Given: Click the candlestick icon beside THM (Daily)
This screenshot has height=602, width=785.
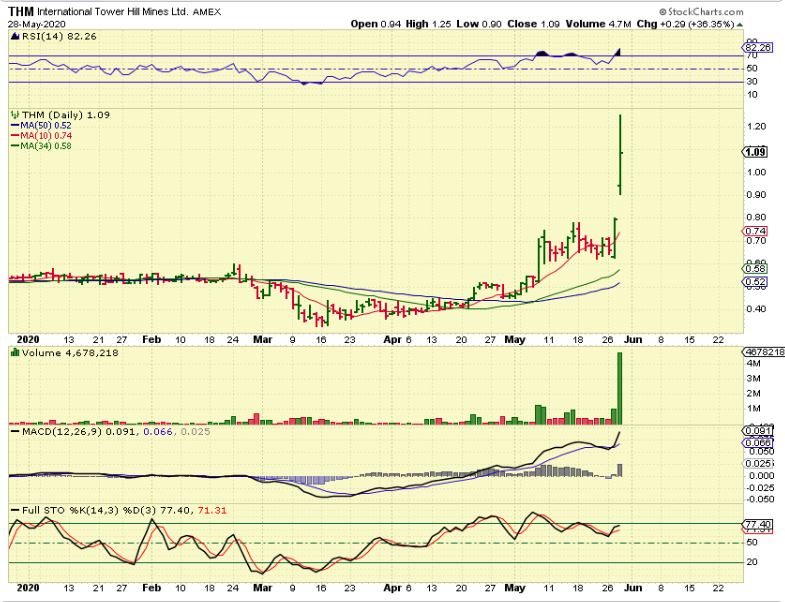Looking at the screenshot, I should click(x=15, y=115).
